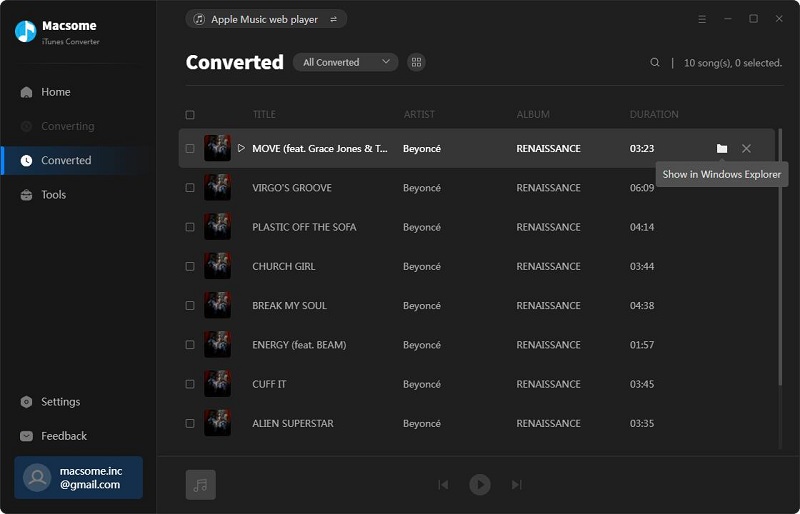
Task: Click the swap source arrows icon
Action: point(333,19)
